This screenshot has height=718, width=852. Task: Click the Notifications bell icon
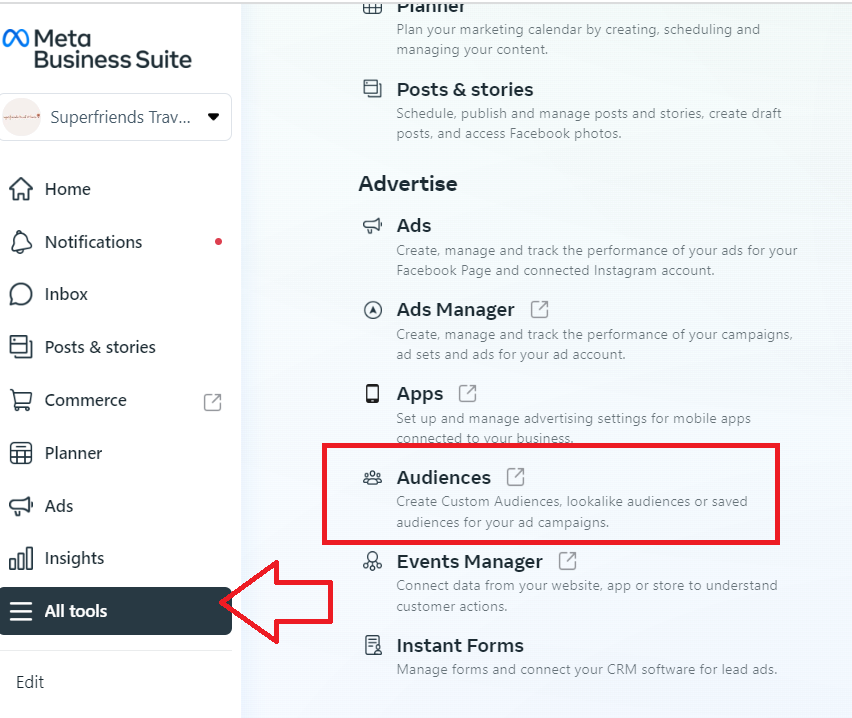coord(21,242)
